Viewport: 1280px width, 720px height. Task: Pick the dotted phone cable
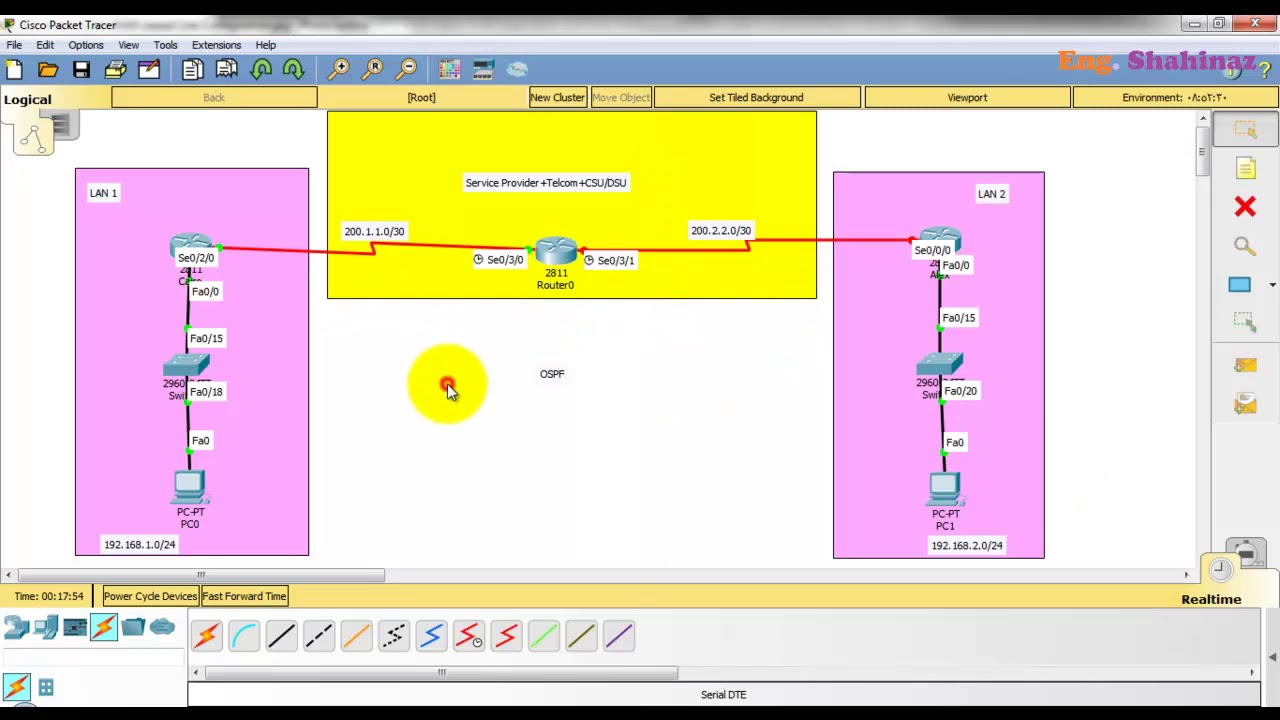(x=394, y=636)
